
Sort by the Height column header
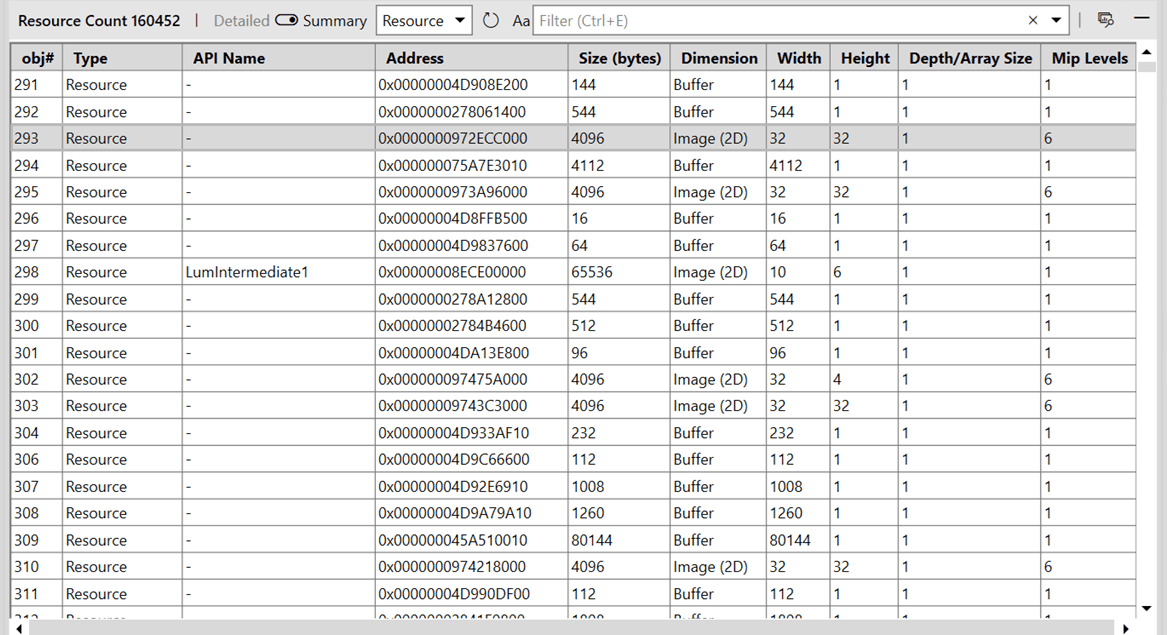coord(865,58)
